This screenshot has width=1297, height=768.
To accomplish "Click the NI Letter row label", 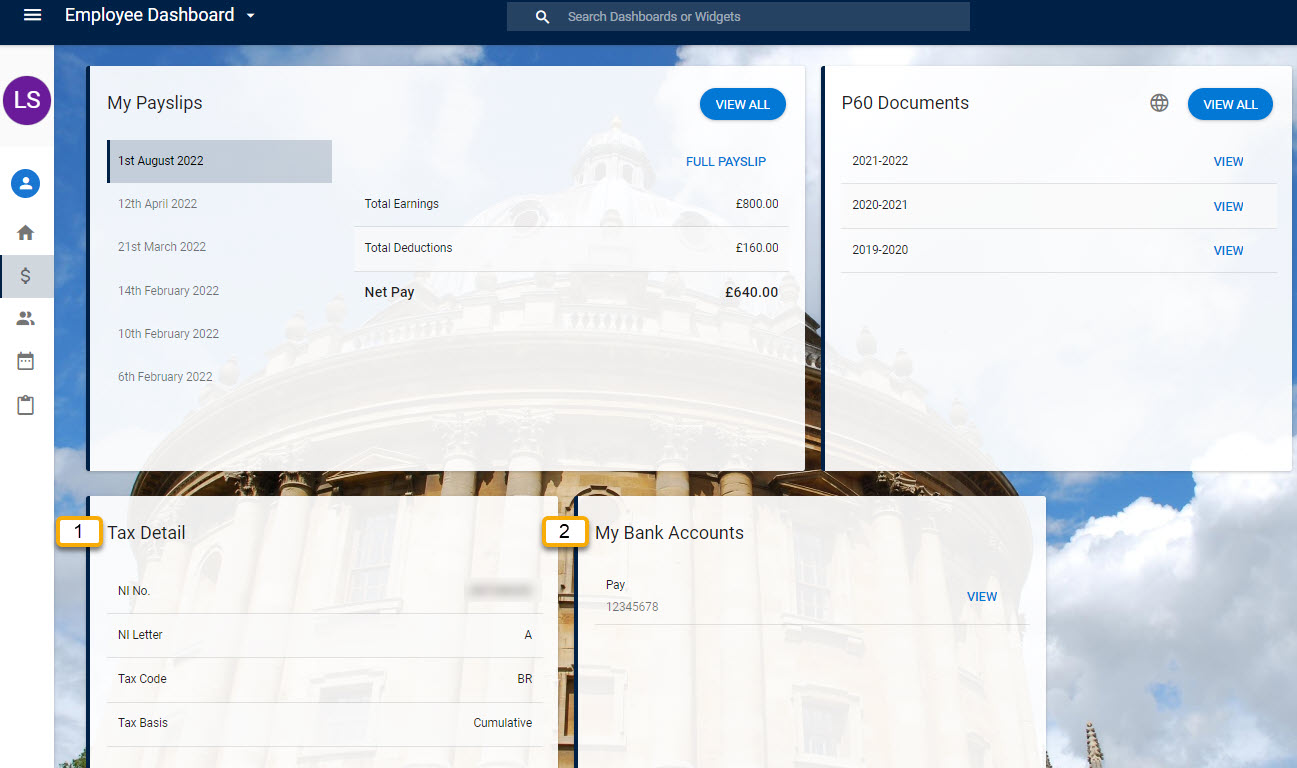I will (140, 635).
